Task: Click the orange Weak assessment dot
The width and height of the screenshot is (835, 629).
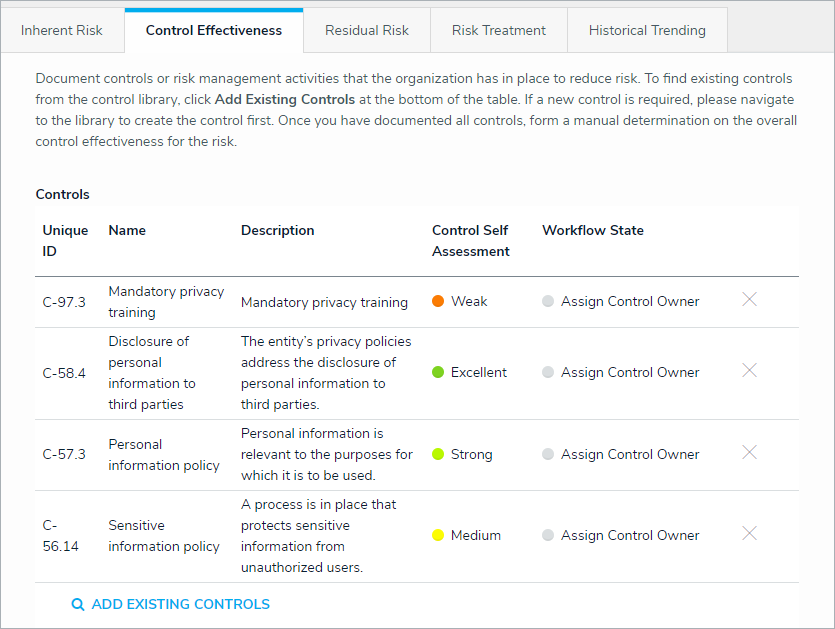Action: (x=438, y=301)
